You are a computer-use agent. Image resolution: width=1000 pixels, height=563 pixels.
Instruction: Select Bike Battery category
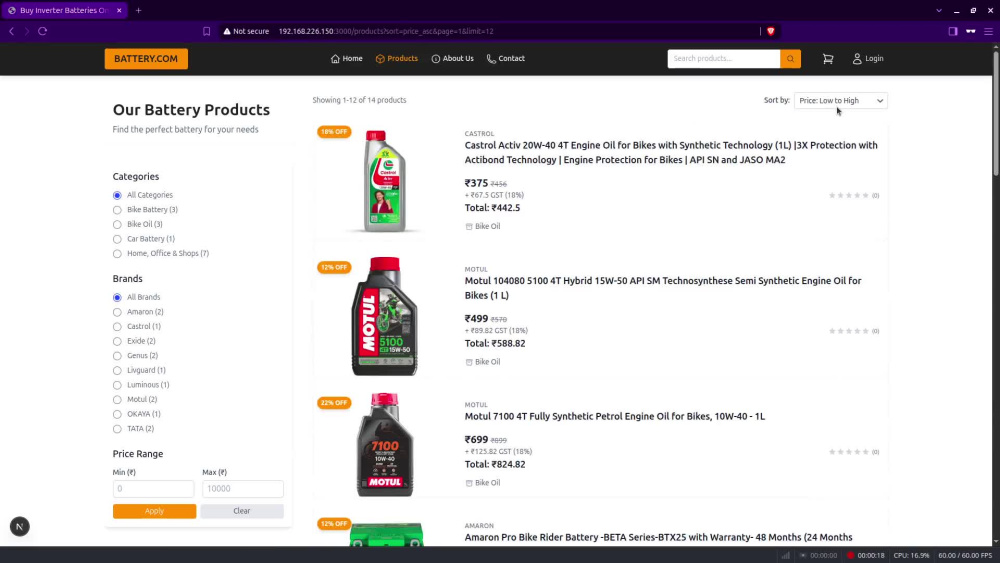[x=117, y=210]
